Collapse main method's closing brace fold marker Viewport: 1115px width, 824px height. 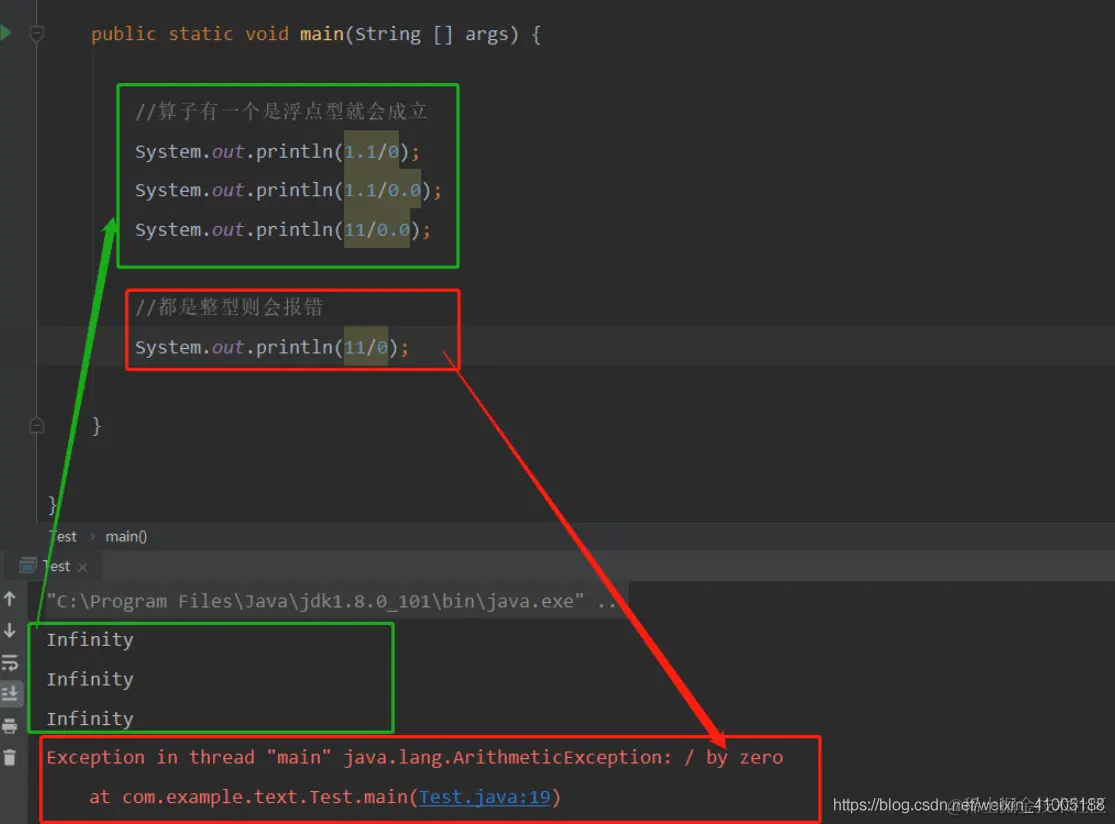pyautogui.click(x=37, y=425)
